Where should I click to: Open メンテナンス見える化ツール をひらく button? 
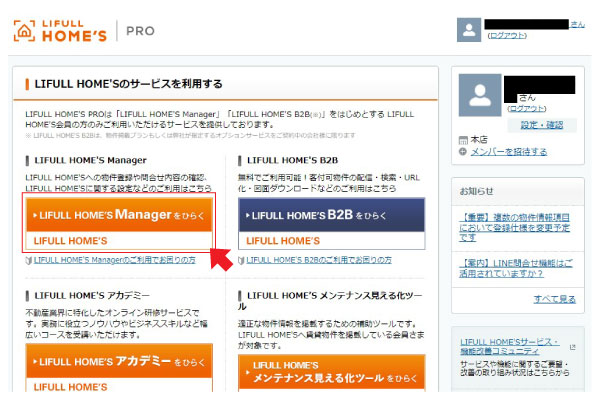point(331,373)
